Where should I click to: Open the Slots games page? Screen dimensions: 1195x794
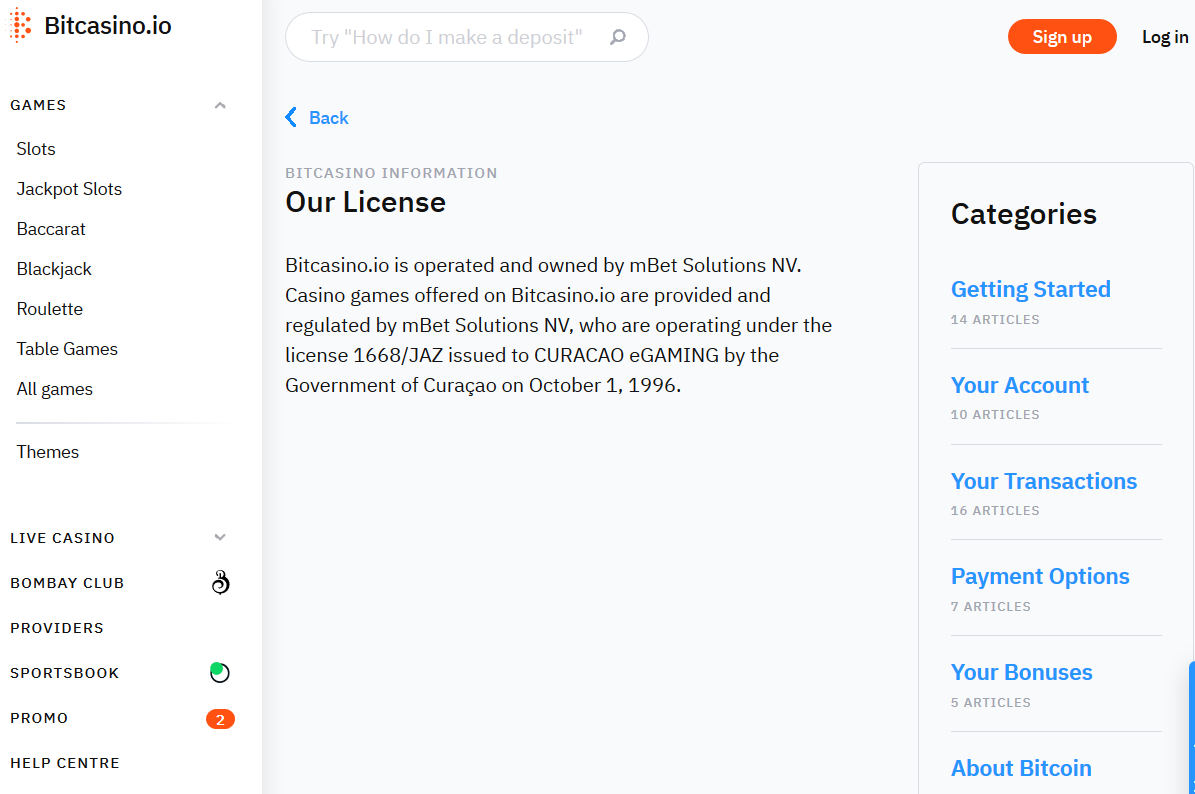coord(36,149)
